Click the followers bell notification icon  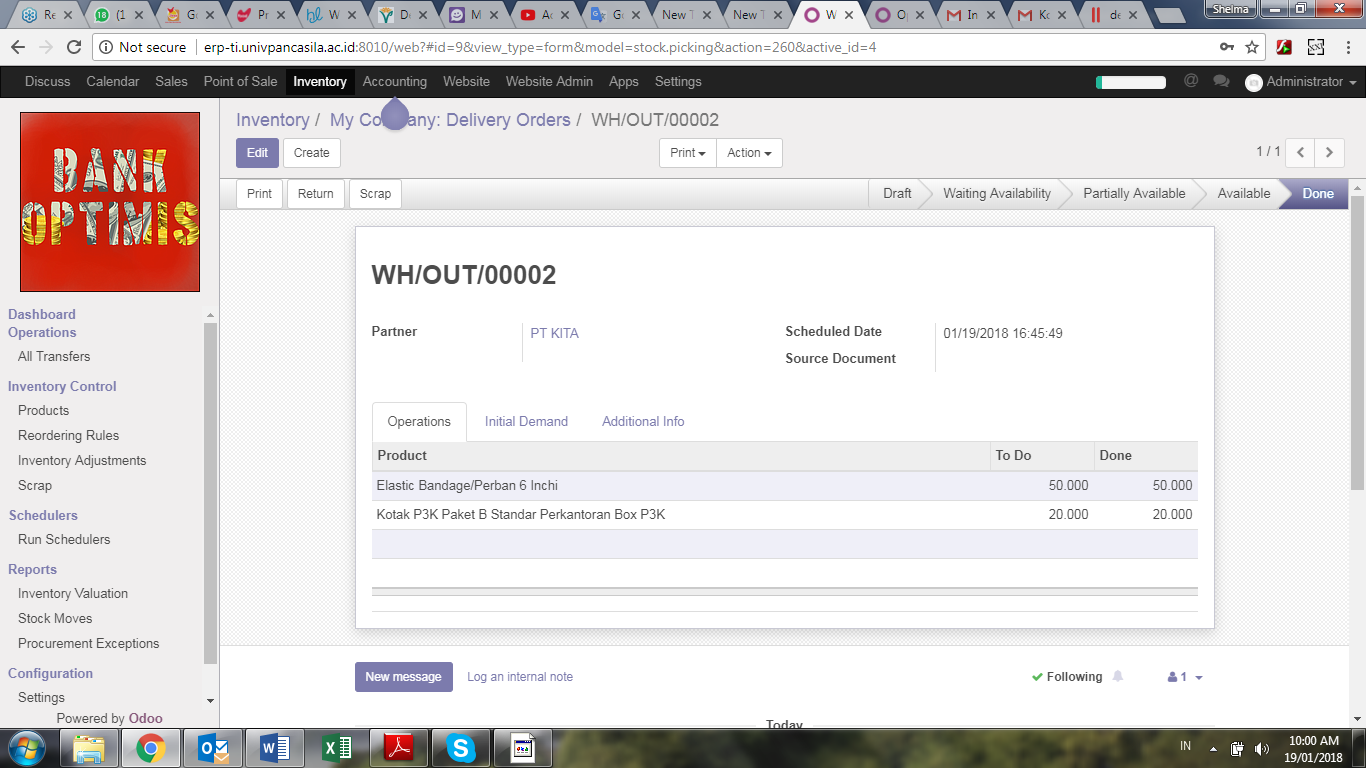(1118, 677)
